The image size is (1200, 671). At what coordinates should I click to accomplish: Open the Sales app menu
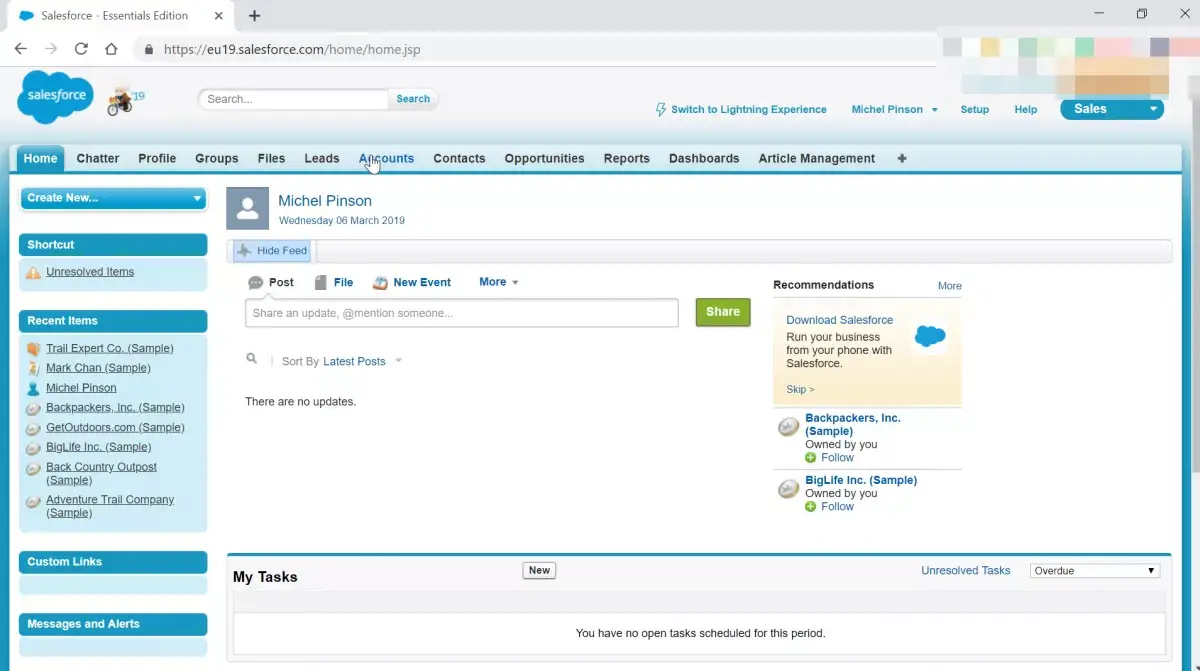point(1112,109)
